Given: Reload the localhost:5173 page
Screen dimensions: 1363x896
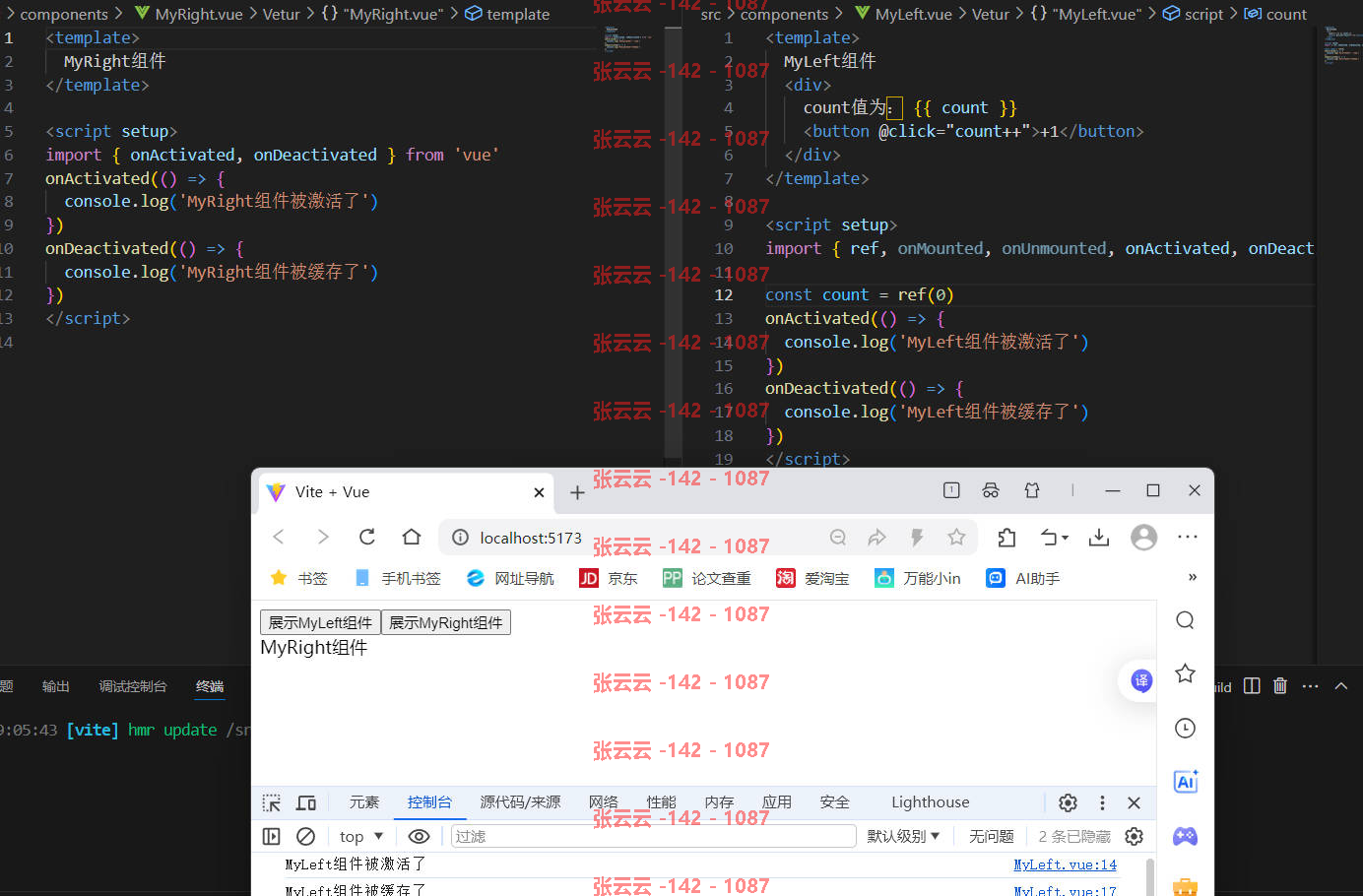Looking at the screenshot, I should (x=367, y=537).
